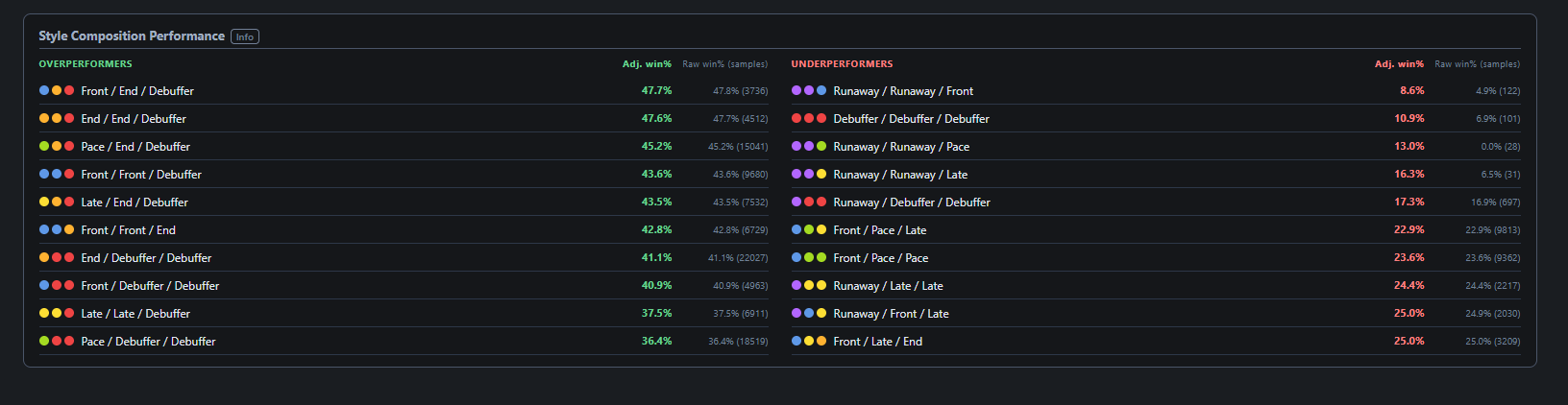Screen dimensions: 1568x405
Task: Click the dots icon beside Front / Late / End
Action: click(x=809, y=342)
